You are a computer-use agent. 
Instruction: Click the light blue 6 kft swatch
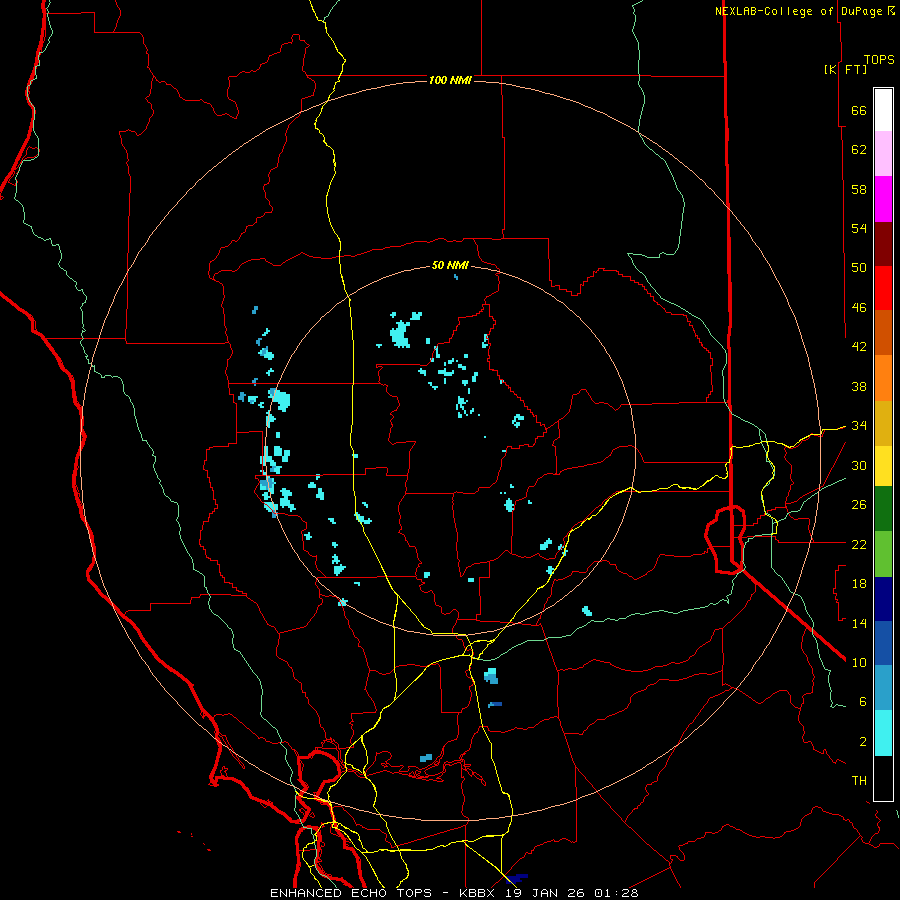click(x=883, y=688)
